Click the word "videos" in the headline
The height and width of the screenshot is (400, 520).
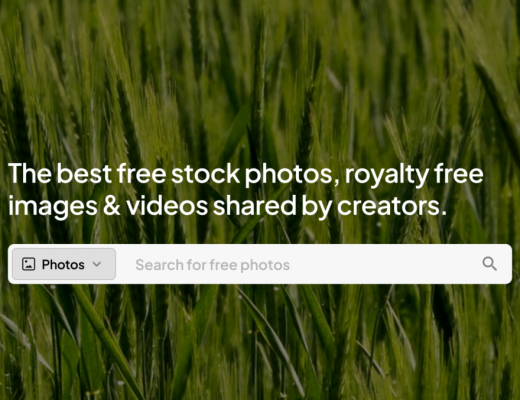(167, 206)
